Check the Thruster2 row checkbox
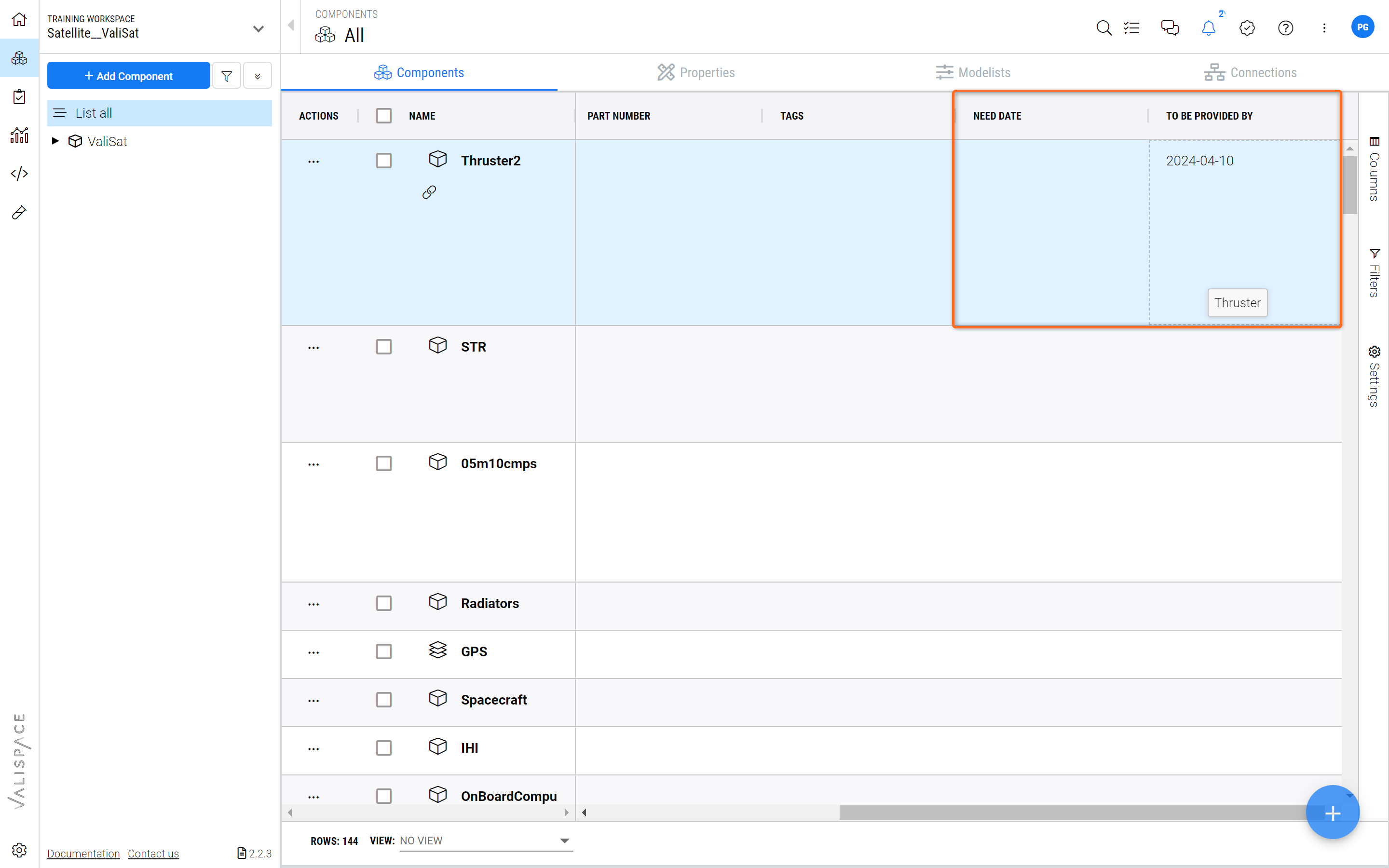The image size is (1389, 868). click(384, 160)
